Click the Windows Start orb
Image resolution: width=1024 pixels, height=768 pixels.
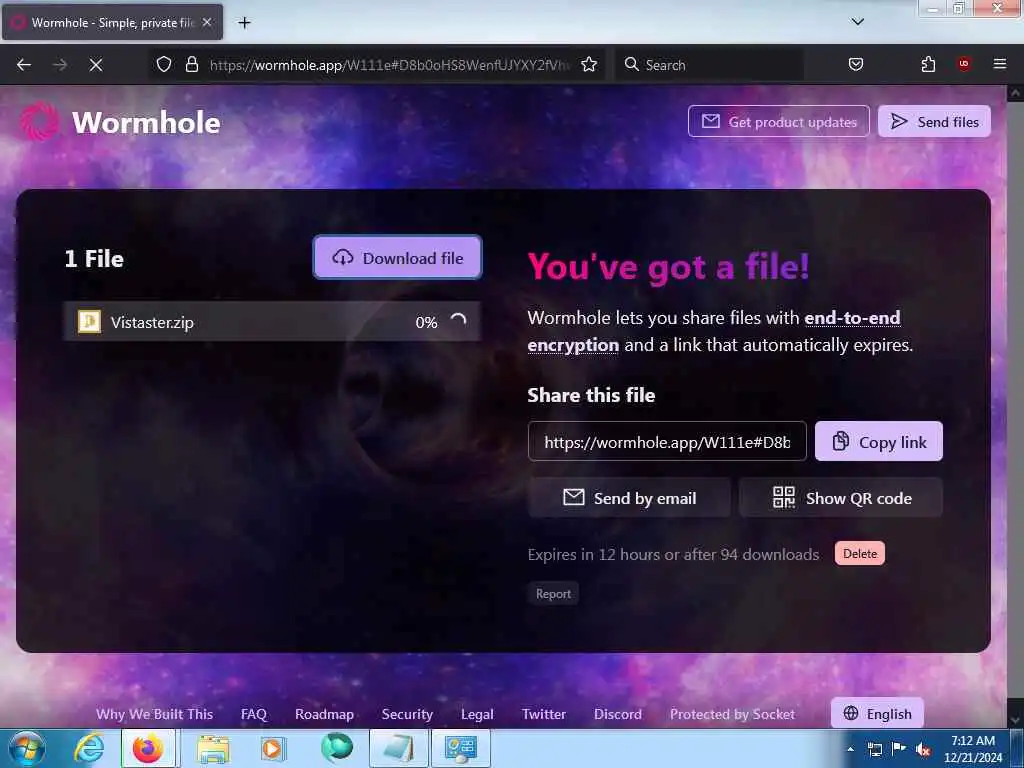point(26,748)
